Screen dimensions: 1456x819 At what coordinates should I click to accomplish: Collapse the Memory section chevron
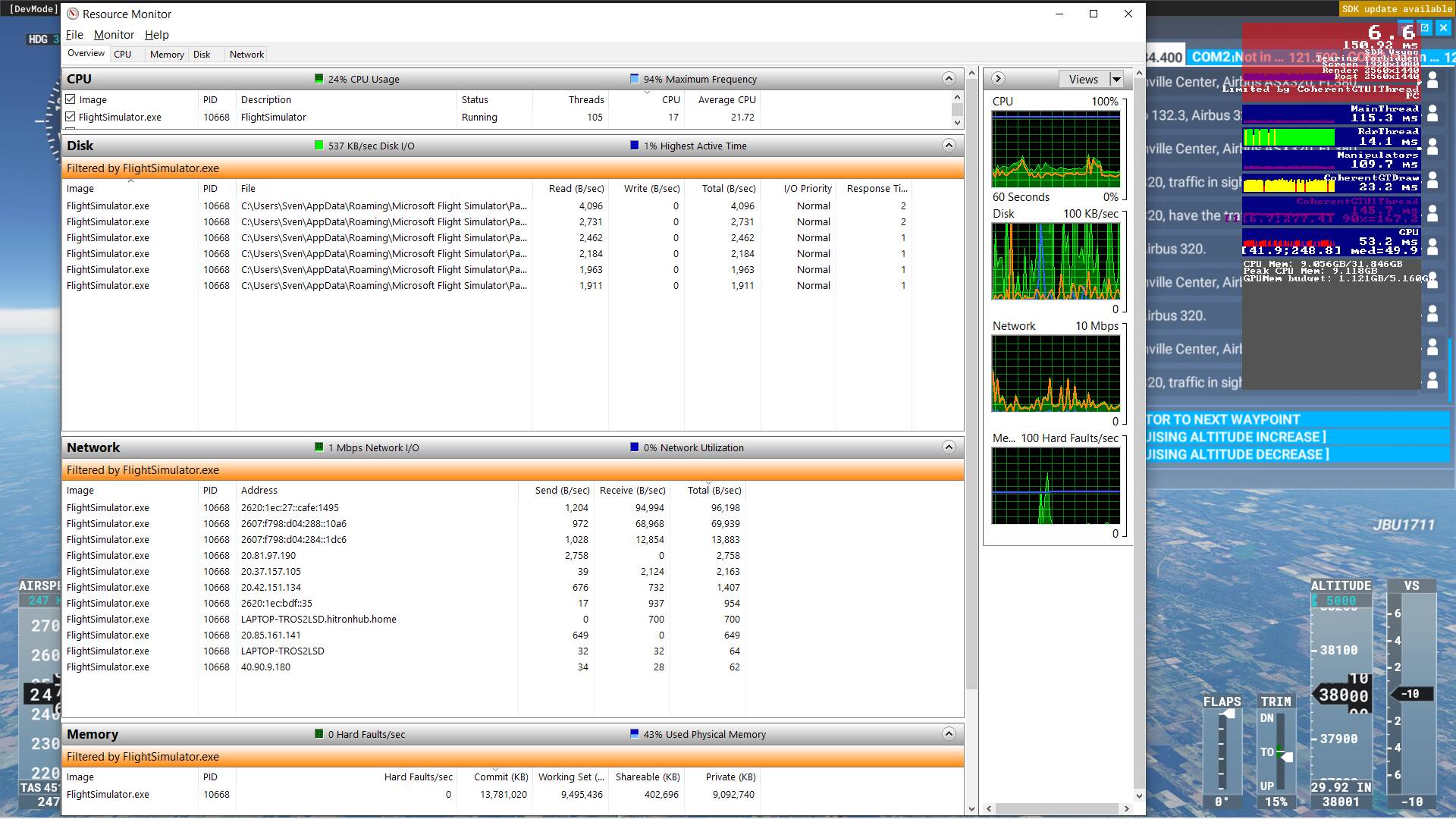(948, 734)
